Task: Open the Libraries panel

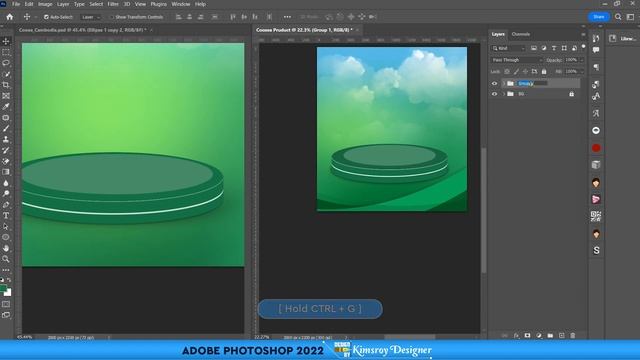Action: 623,38
